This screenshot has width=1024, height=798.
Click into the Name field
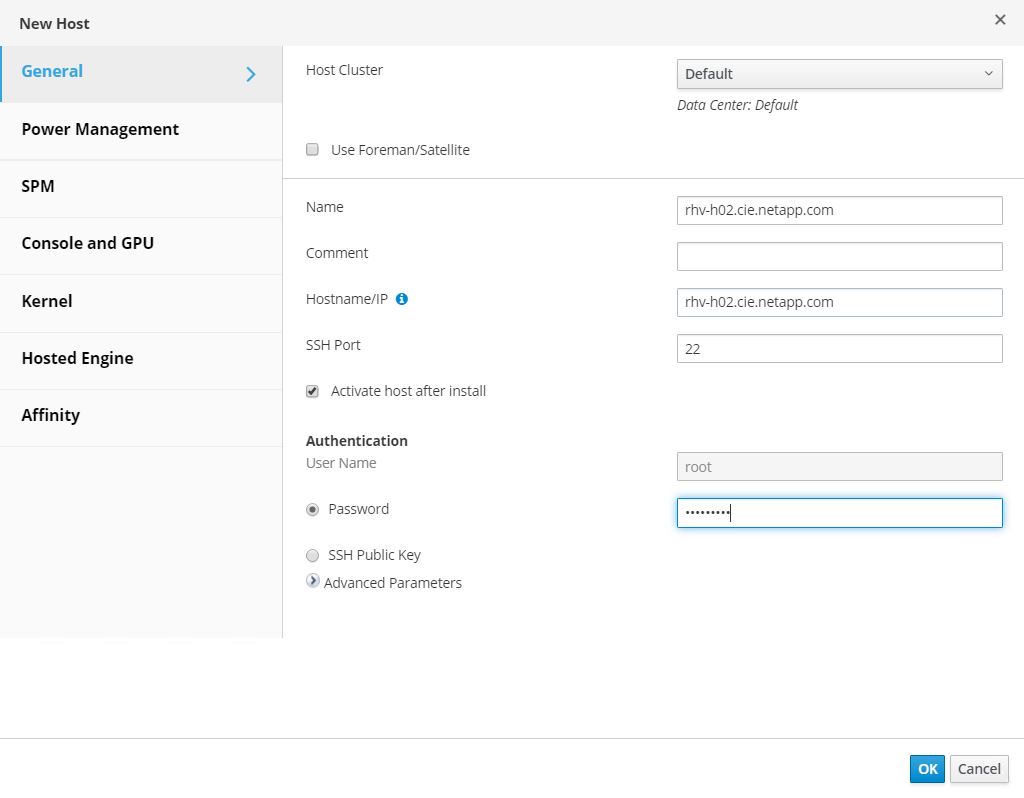coord(839,210)
